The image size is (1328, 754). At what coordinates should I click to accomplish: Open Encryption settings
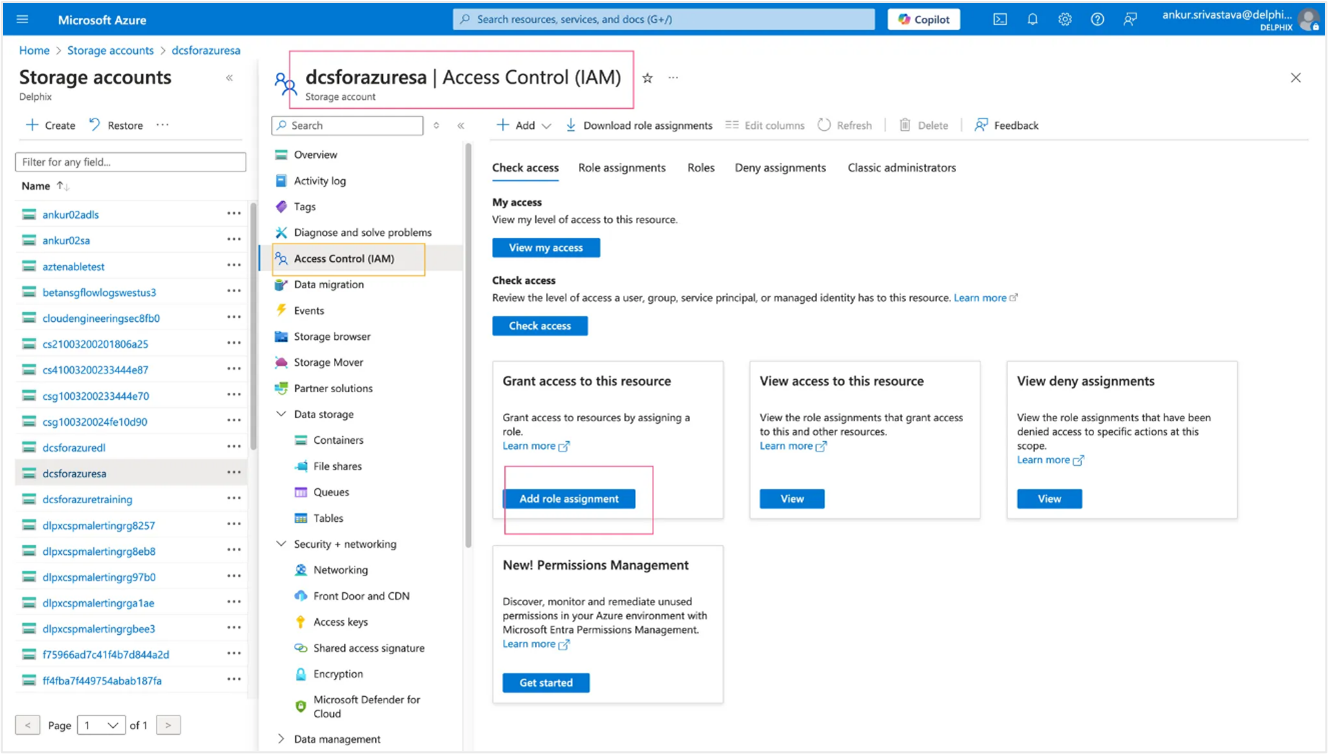pyautogui.click(x=337, y=674)
